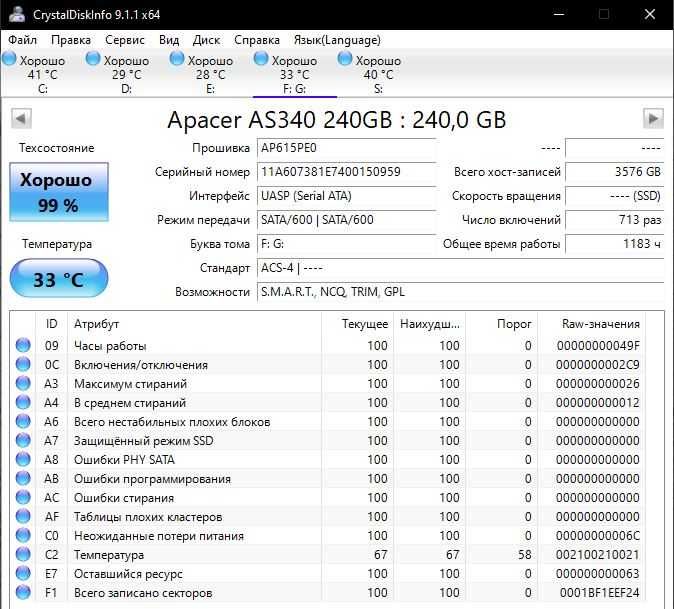The height and width of the screenshot is (609, 674).
Task: Click status icon for C2 Температура
Action: coord(23,554)
